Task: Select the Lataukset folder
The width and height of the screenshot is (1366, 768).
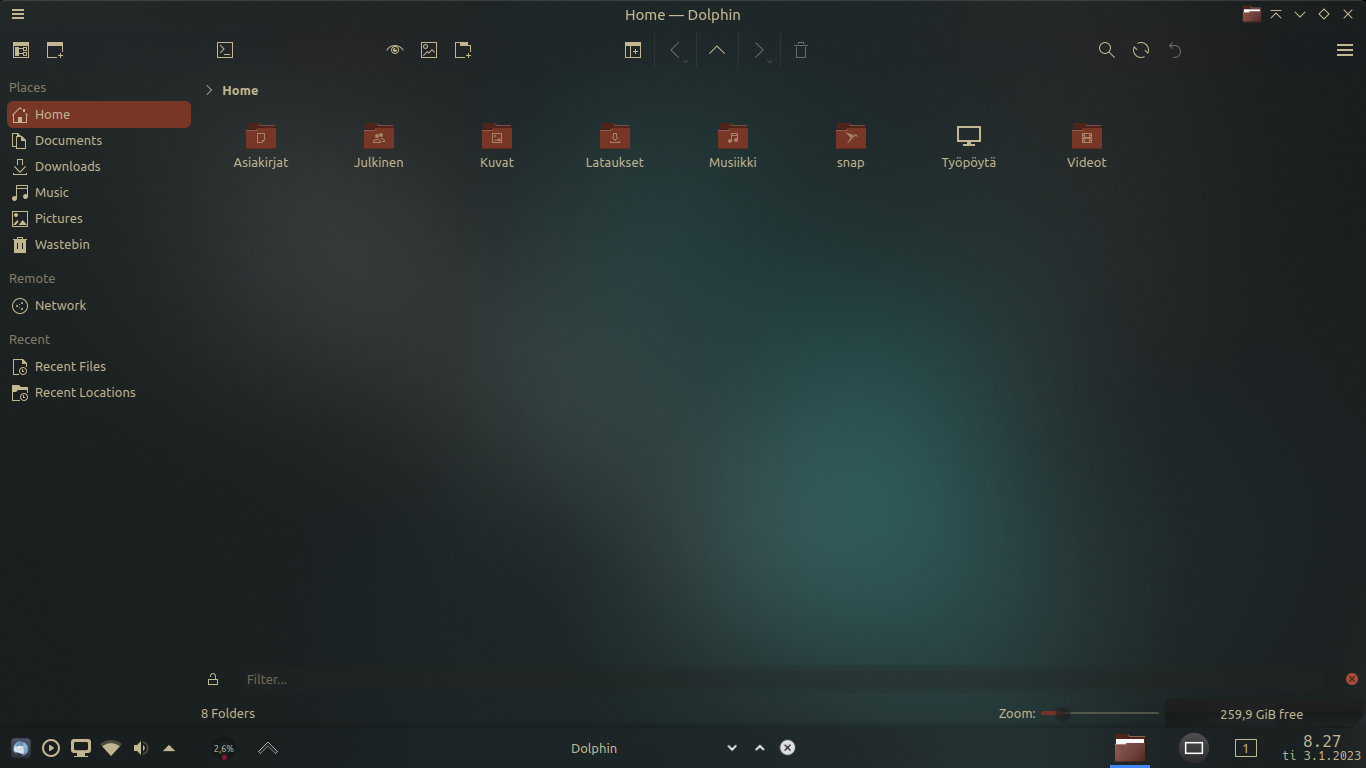Action: pyautogui.click(x=615, y=146)
